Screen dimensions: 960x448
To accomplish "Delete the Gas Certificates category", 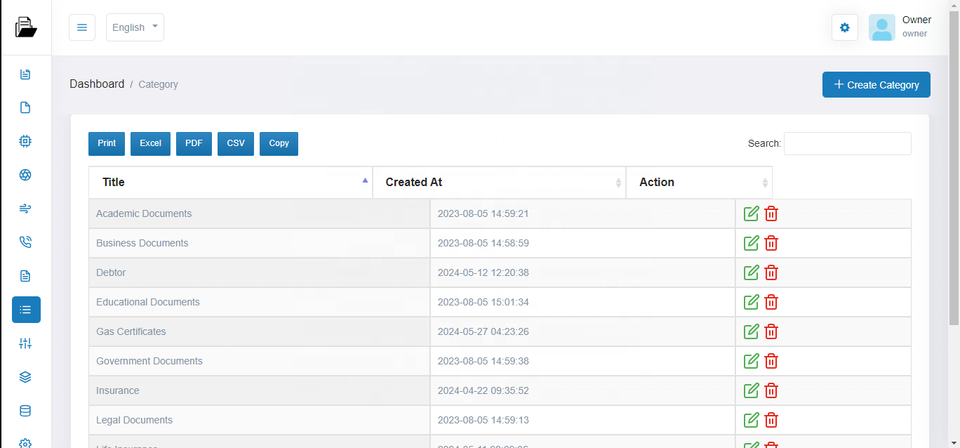I will pos(771,331).
